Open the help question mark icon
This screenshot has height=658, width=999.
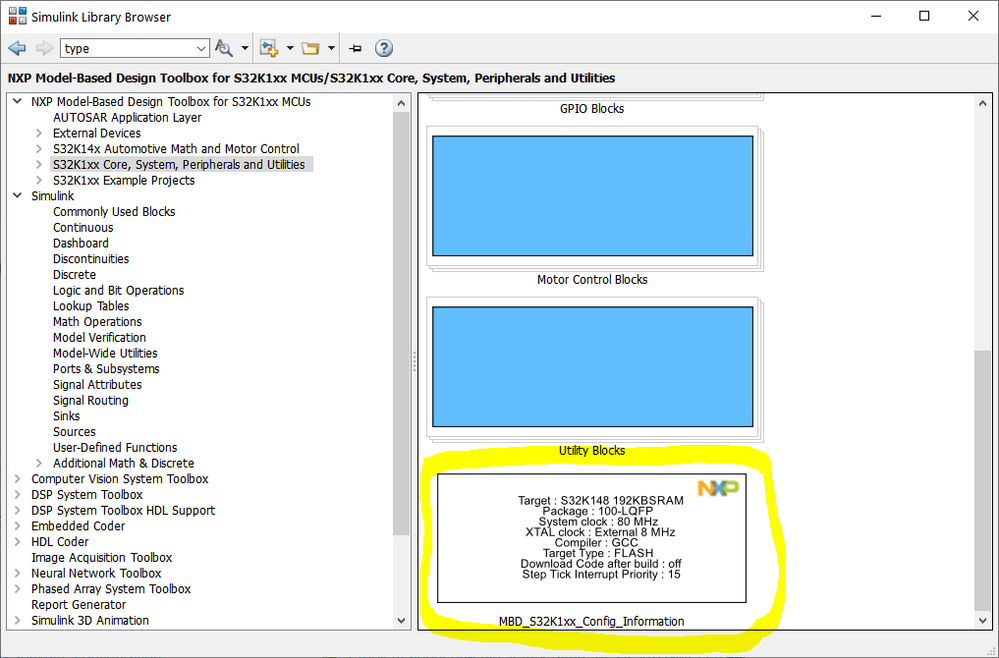coord(384,48)
